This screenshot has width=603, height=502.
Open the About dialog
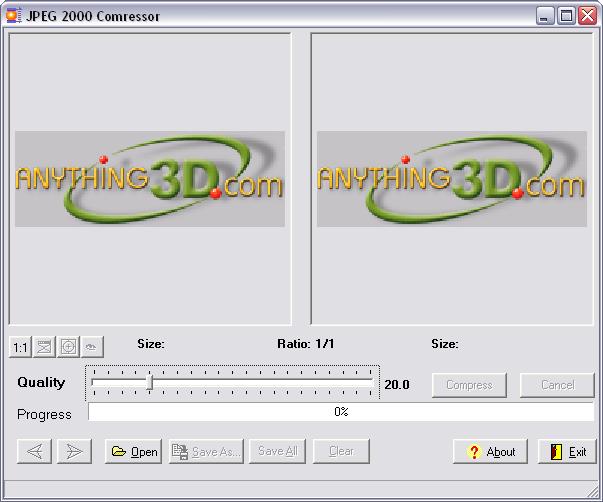pyautogui.click(x=490, y=451)
